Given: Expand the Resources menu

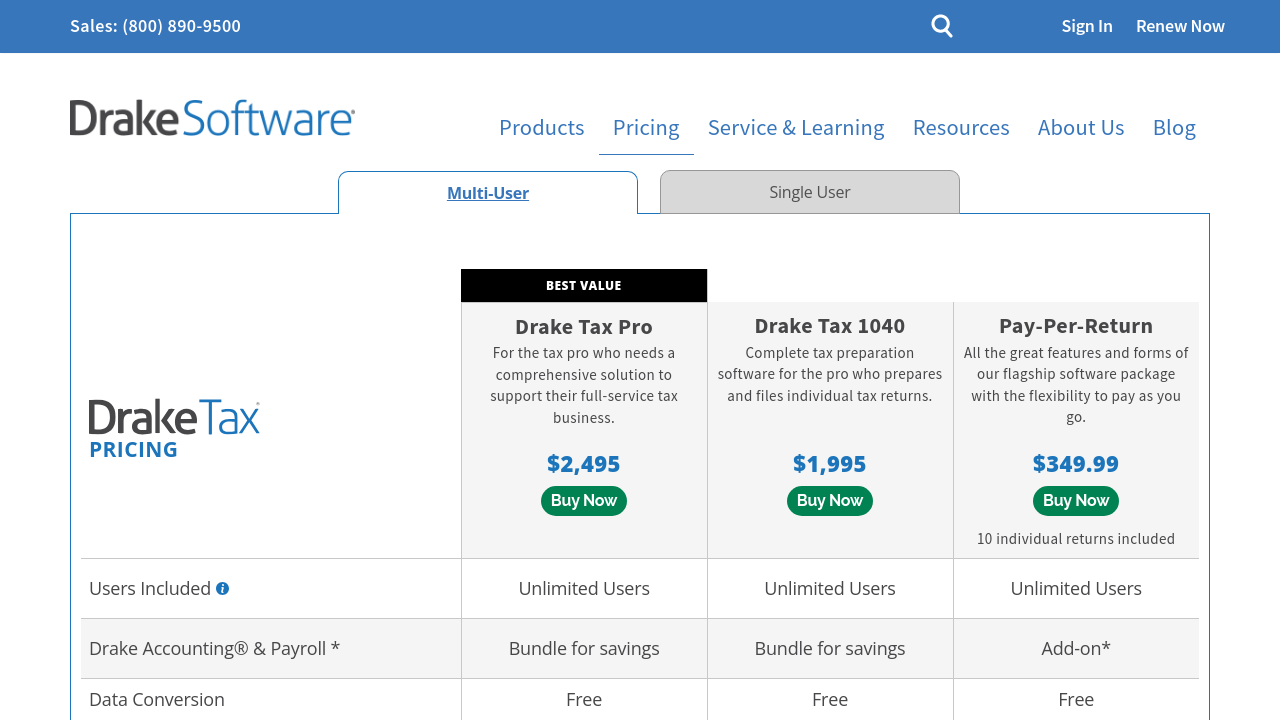Looking at the screenshot, I should tap(961, 128).
